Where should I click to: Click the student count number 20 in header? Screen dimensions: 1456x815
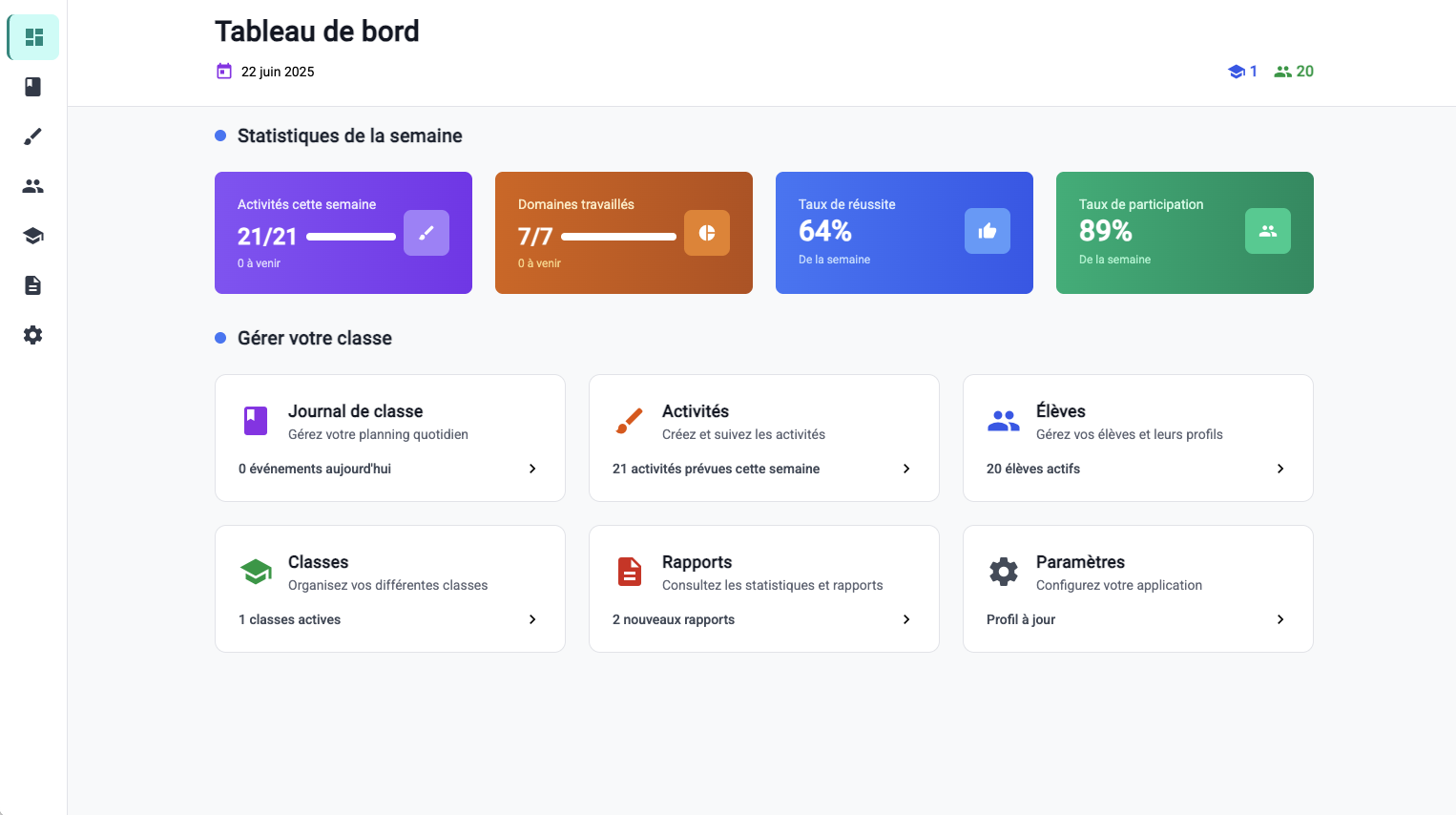click(x=1305, y=72)
